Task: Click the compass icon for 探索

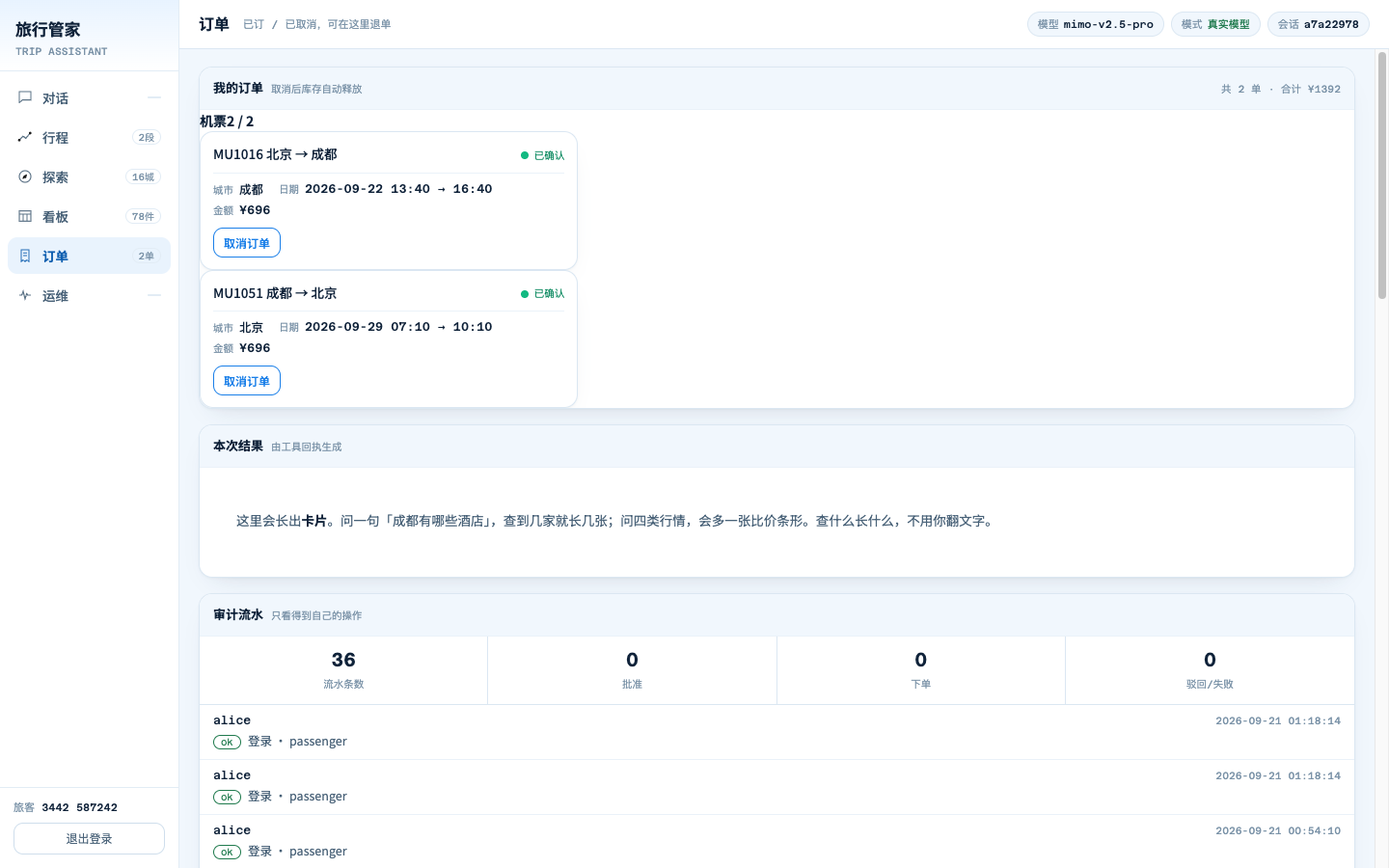Action: tap(25, 176)
